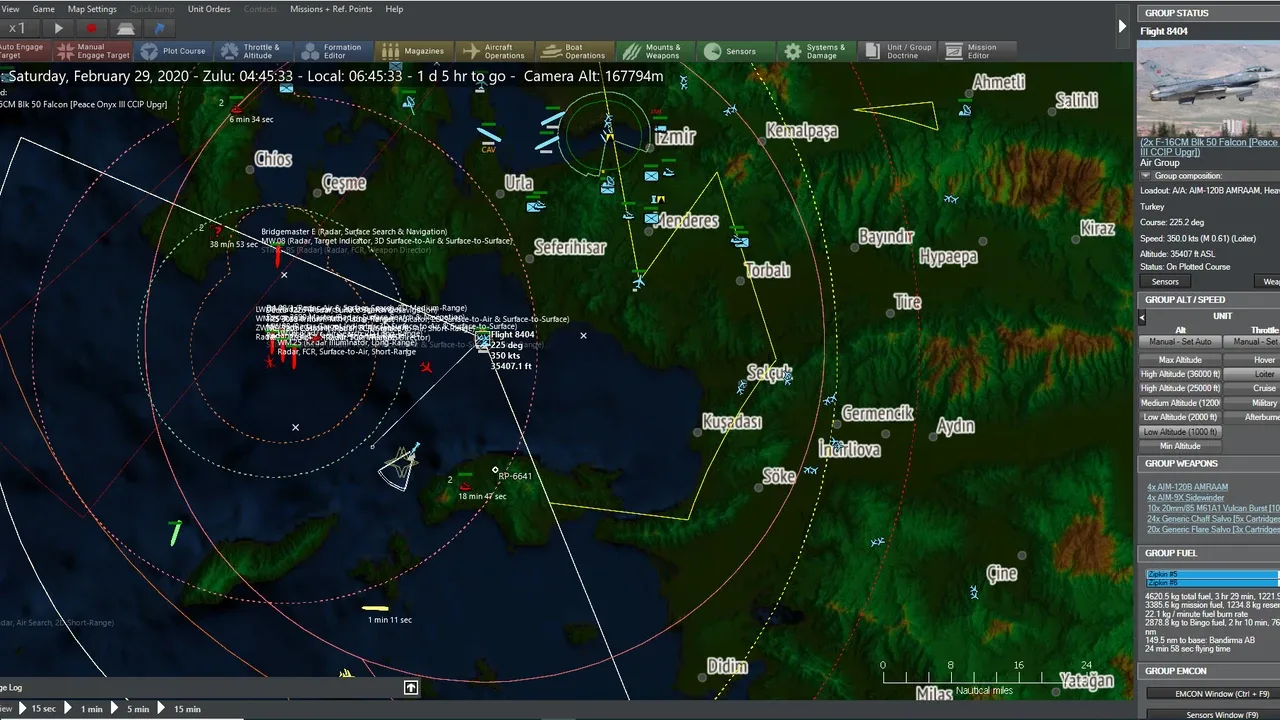Collapse the right side panel arrow
The image size is (1280, 720).
tap(1122, 27)
